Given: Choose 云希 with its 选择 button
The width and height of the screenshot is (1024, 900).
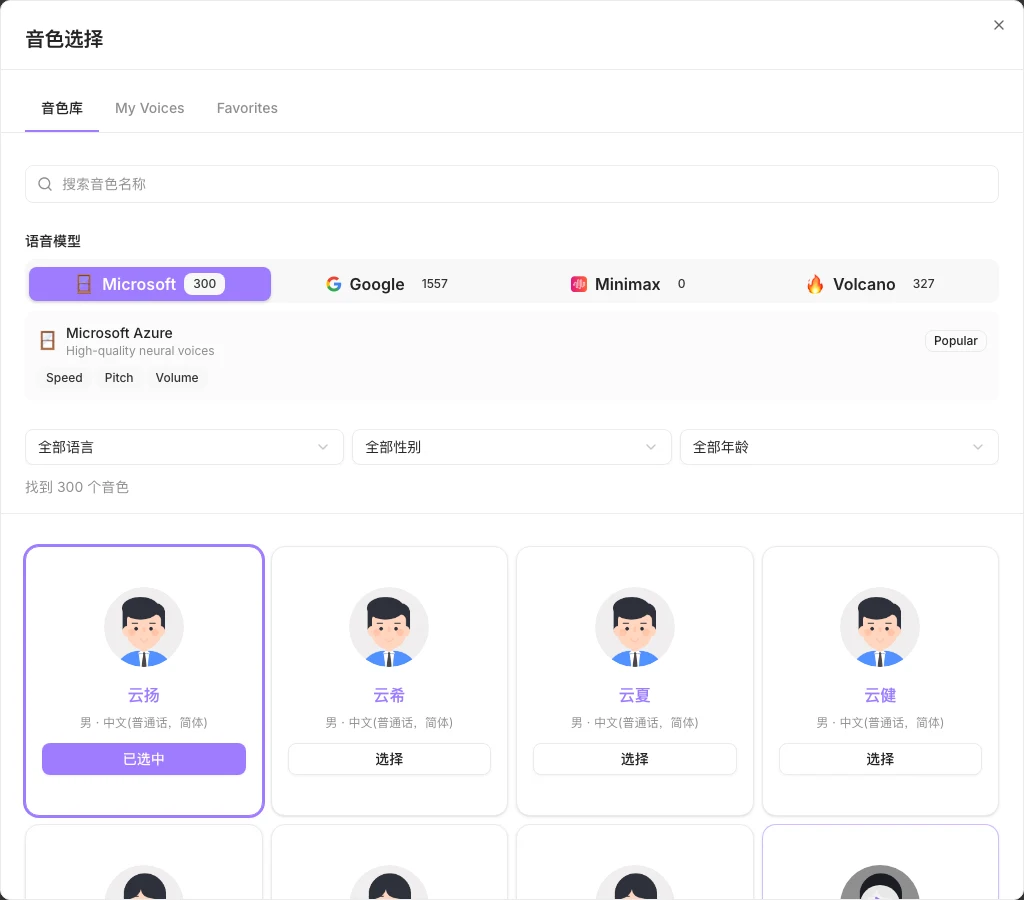Looking at the screenshot, I should click(389, 759).
